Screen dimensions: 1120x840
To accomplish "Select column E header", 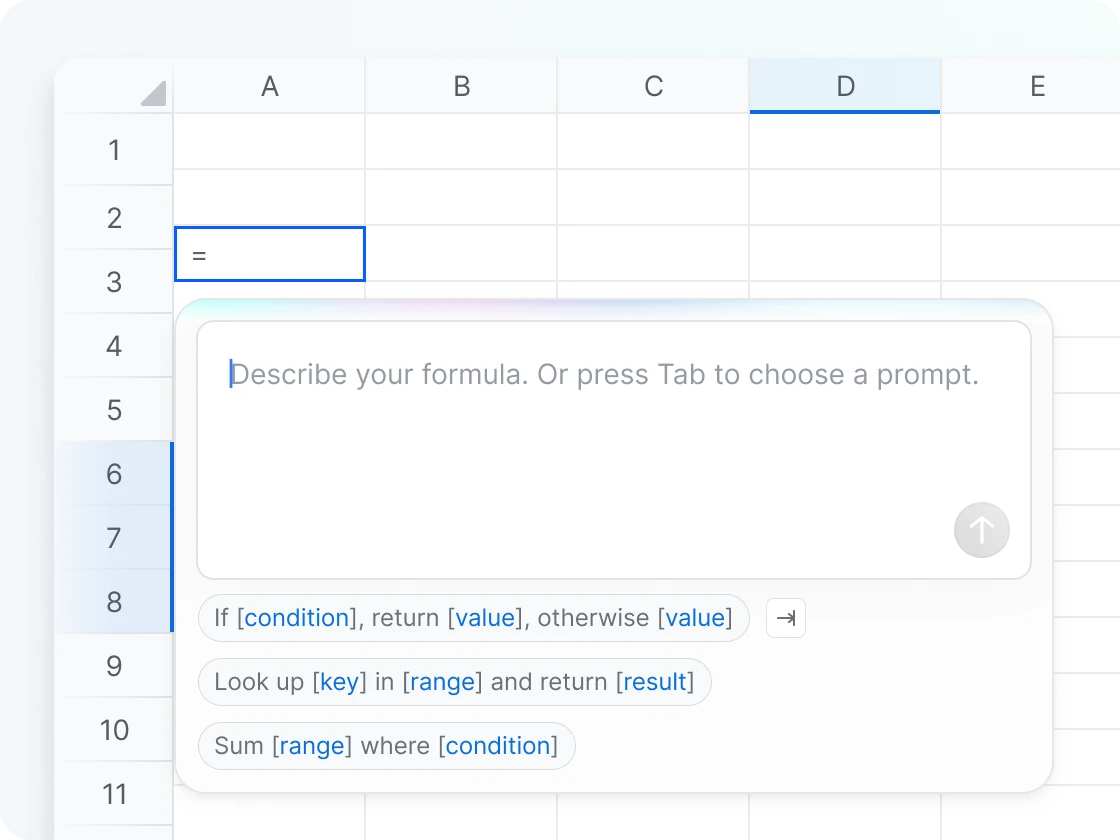I will 1037,86.
